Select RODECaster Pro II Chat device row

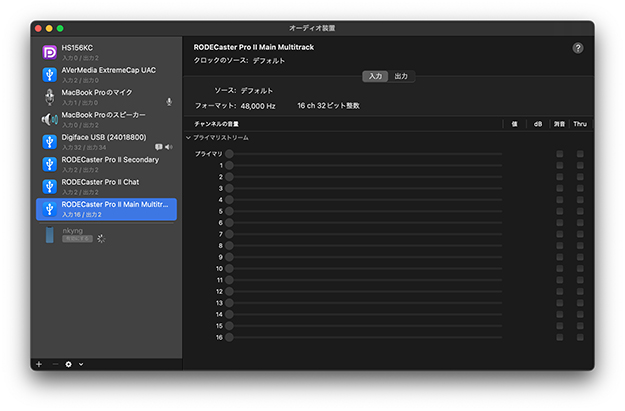(106, 186)
